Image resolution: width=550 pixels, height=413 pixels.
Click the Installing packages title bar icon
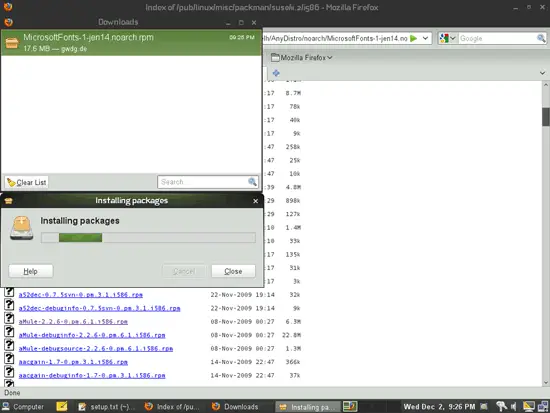tap(8, 201)
